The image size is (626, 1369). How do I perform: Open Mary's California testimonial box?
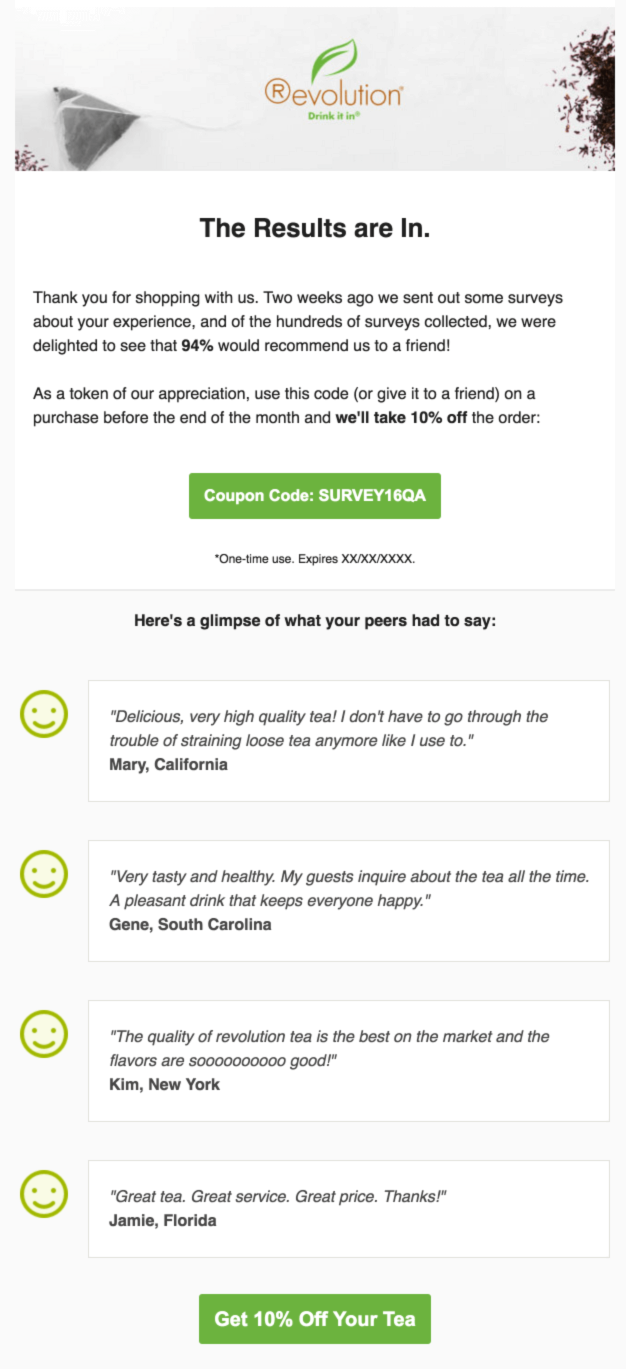coord(348,740)
